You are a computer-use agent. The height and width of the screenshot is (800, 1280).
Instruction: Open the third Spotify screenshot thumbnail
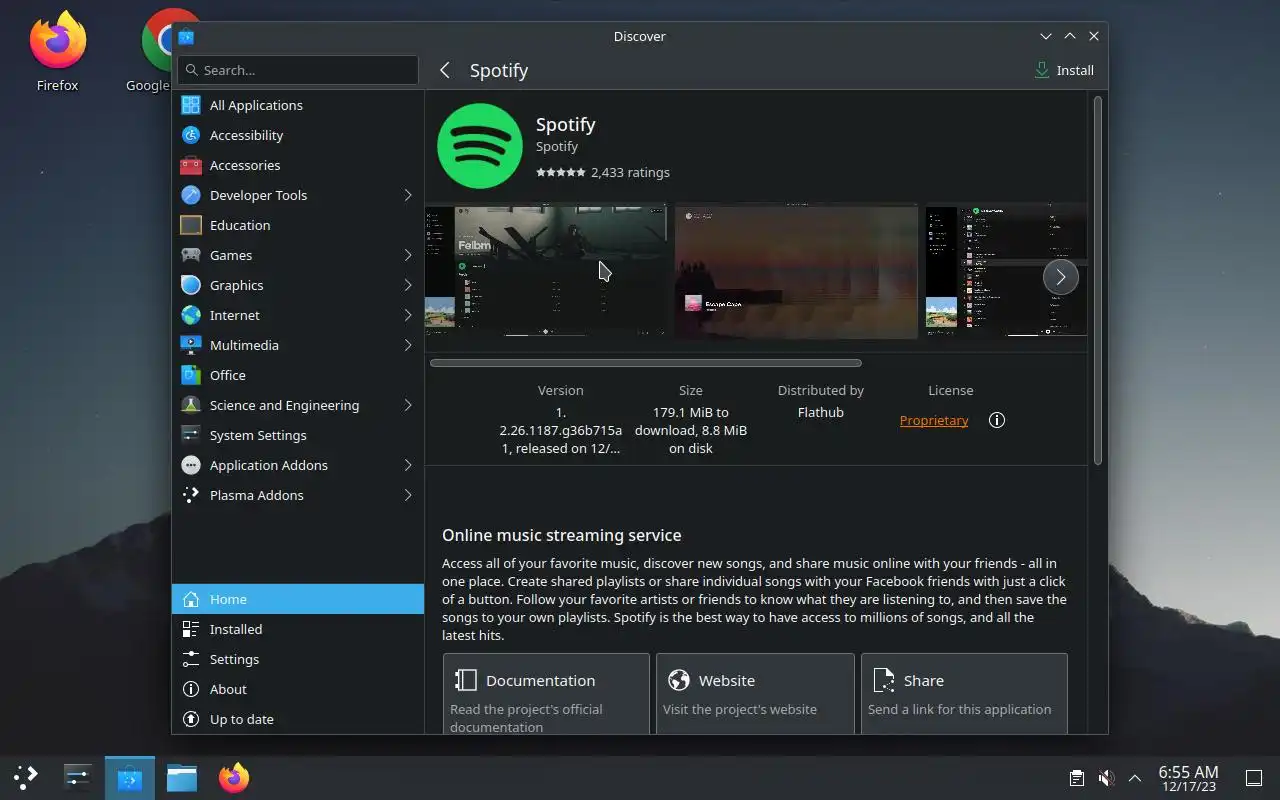(x=1006, y=271)
